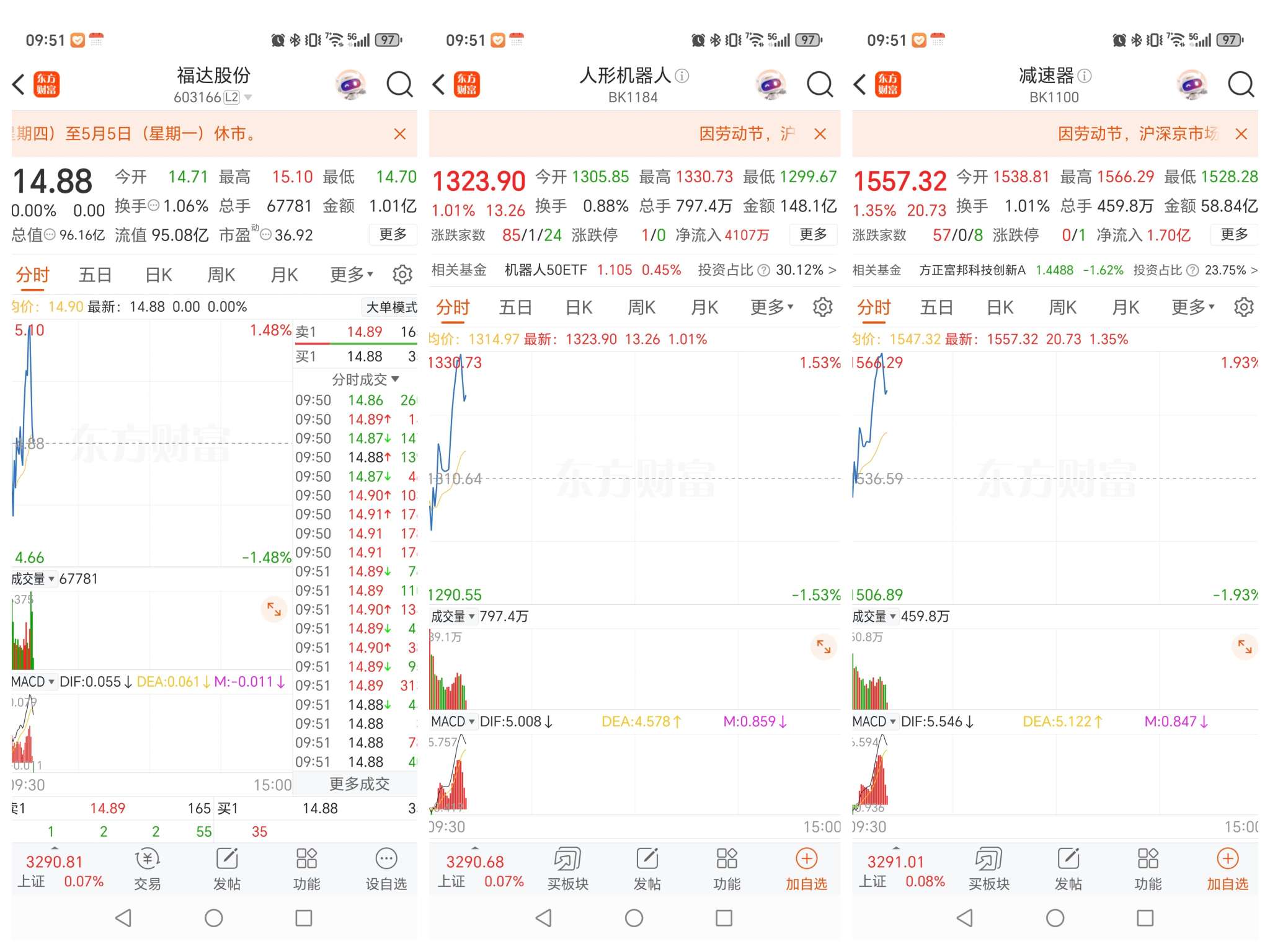Tap 买板块 icon on 人形机器人 screen
The image size is (1270, 952).
567,870
